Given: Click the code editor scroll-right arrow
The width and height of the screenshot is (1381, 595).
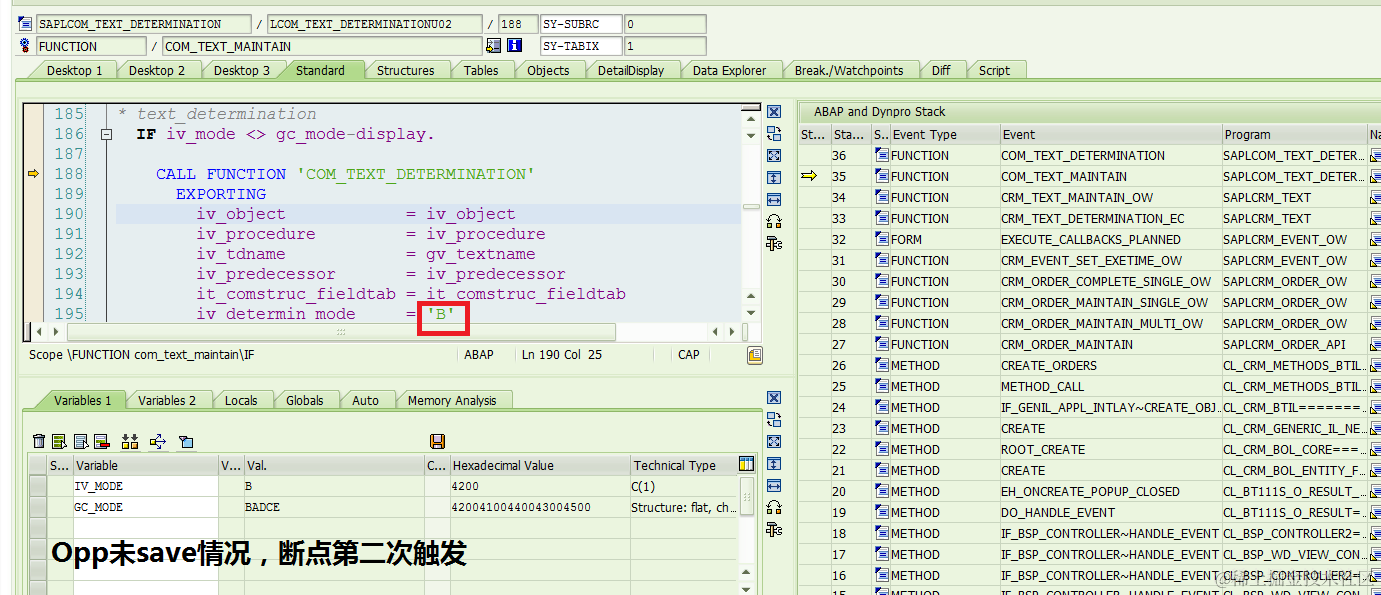Looking at the screenshot, I should [731, 331].
